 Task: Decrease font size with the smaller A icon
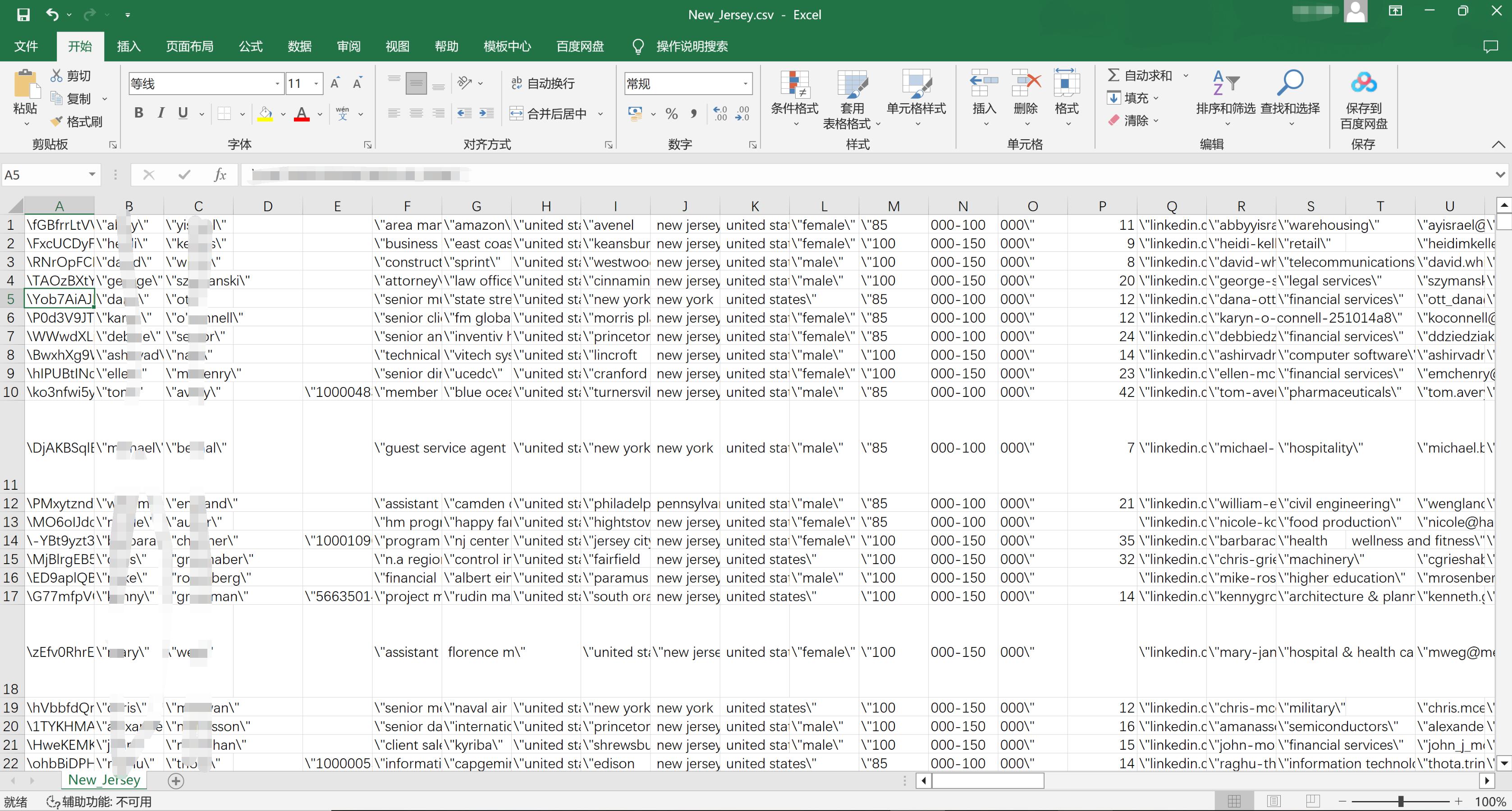tap(357, 83)
